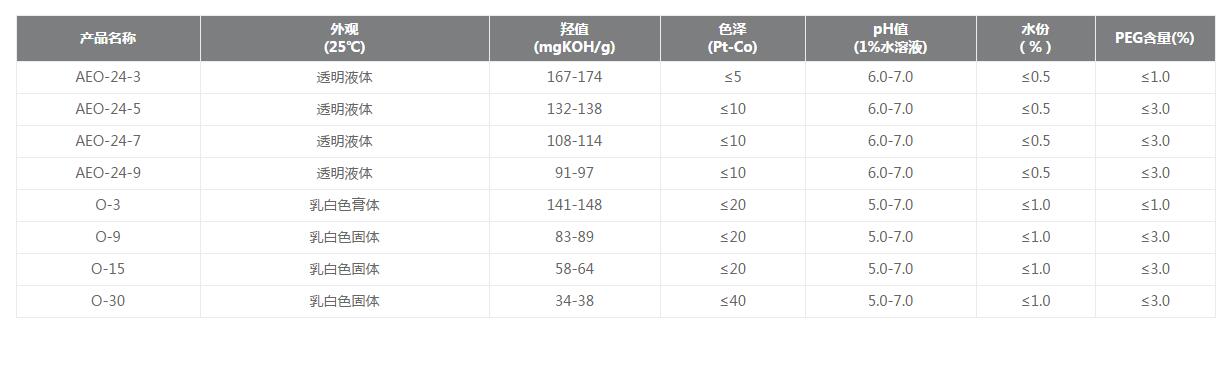This screenshot has height=365, width=1226.
Task: Select the 乳白色膏体 appearance cell
Action: tap(345, 205)
